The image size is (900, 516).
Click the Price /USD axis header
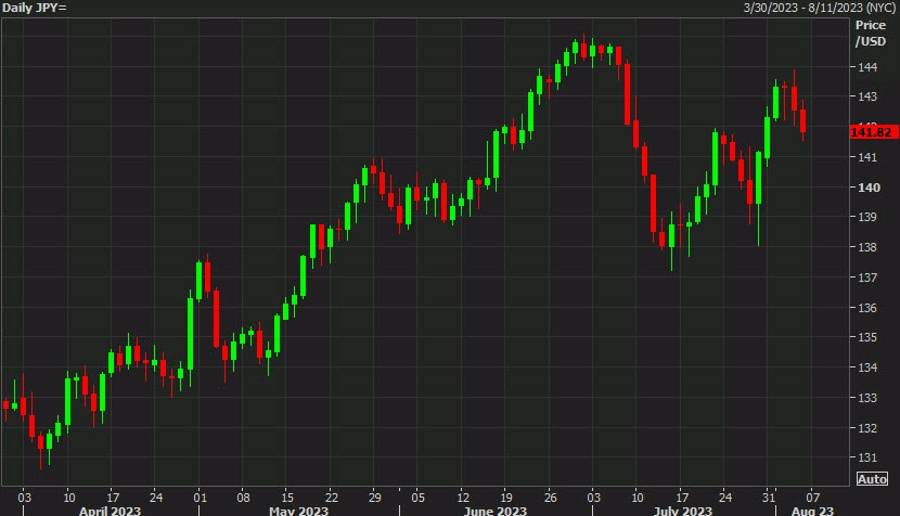click(x=870, y=33)
